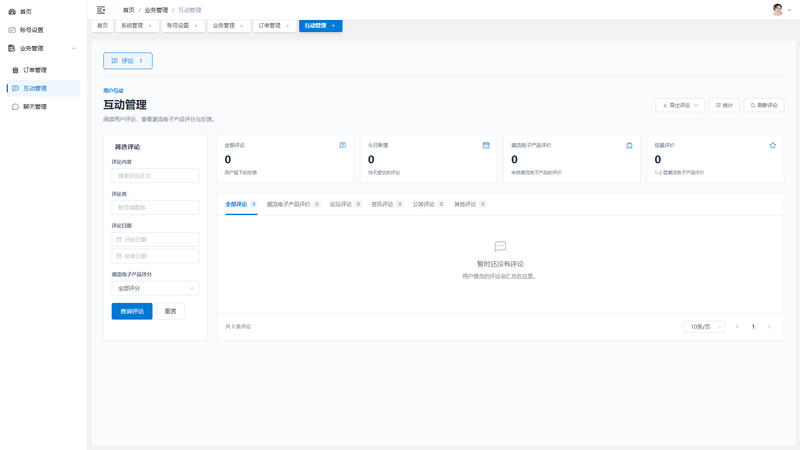This screenshot has width=800, height=450.
Task: Focus the 评论者 account input
Action: pyautogui.click(x=155, y=208)
